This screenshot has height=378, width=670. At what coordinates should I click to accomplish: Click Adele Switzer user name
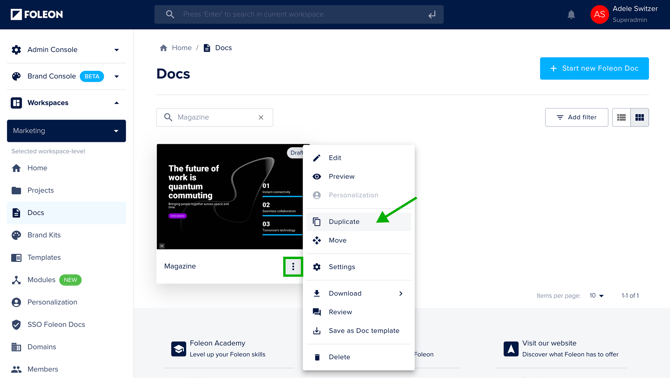635,9
